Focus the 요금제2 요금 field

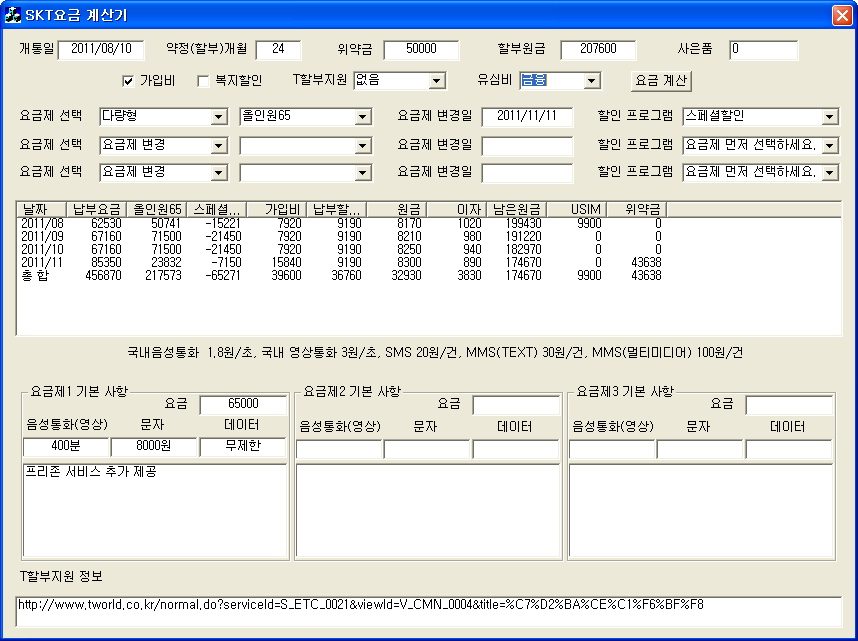click(x=516, y=406)
